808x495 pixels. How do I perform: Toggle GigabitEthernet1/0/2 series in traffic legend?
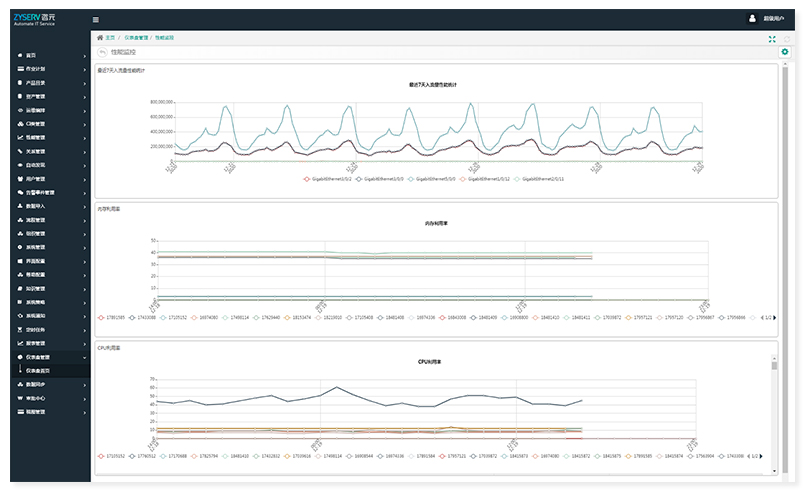pos(330,178)
